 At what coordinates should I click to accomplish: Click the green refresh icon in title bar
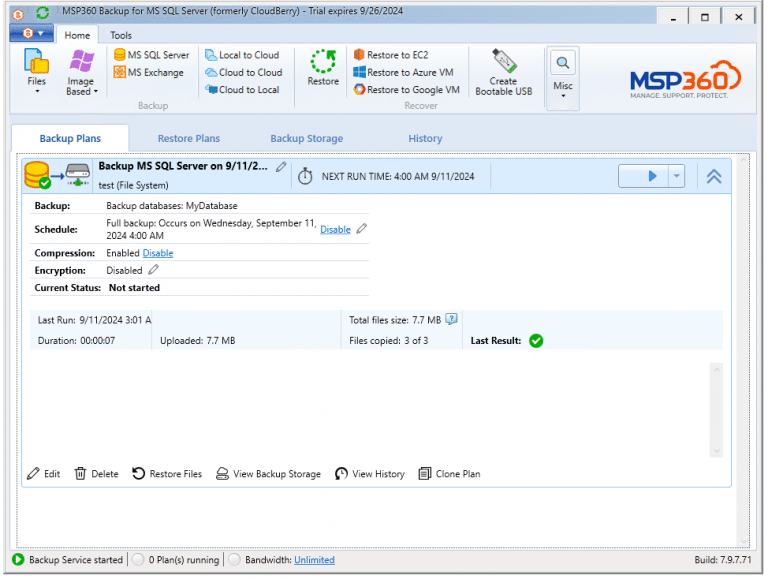(x=42, y=13)
